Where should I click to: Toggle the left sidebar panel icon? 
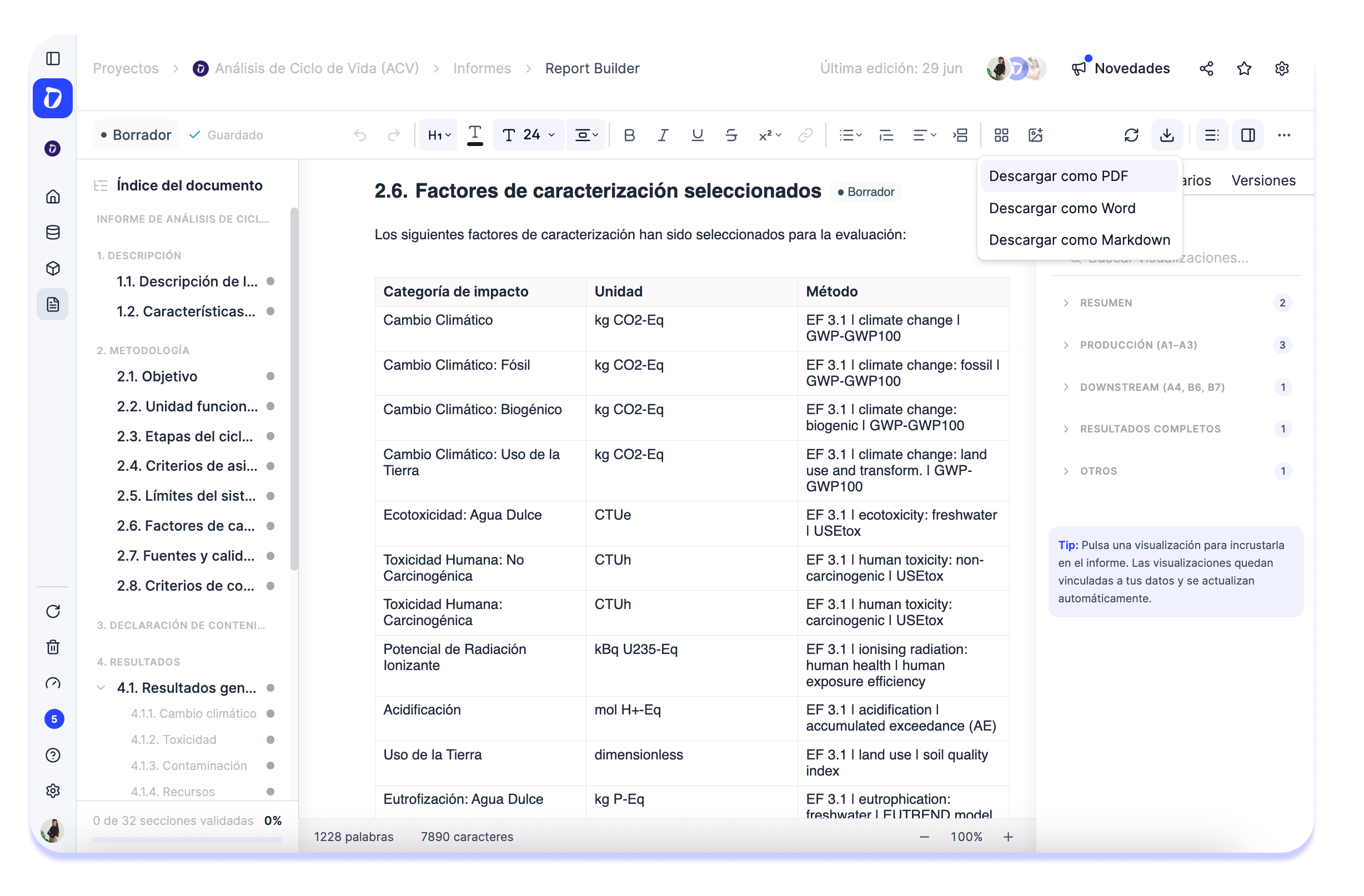pyautogui.click(x=53, y=58)
